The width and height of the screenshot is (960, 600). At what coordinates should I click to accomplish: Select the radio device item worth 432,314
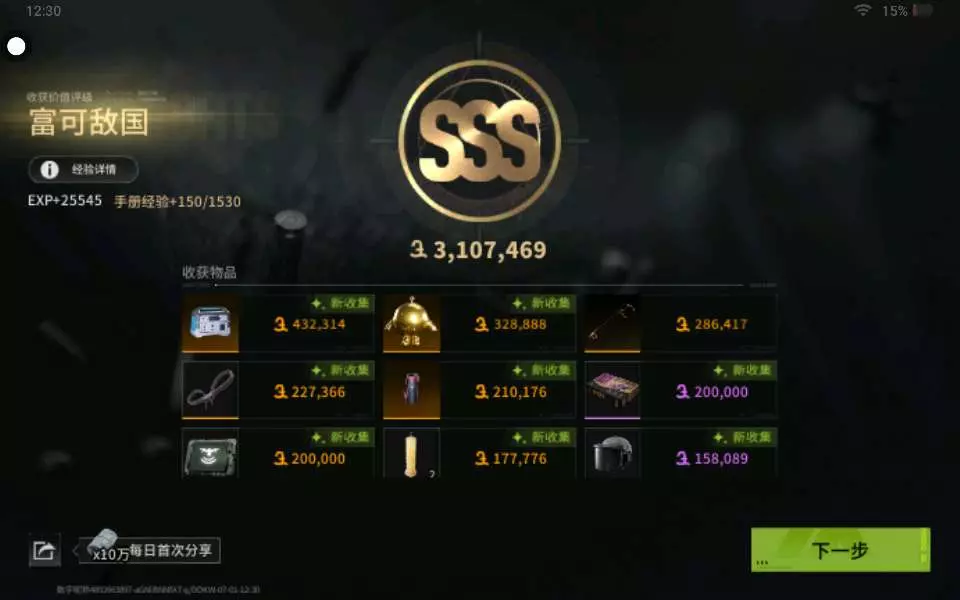click(277, 323)
